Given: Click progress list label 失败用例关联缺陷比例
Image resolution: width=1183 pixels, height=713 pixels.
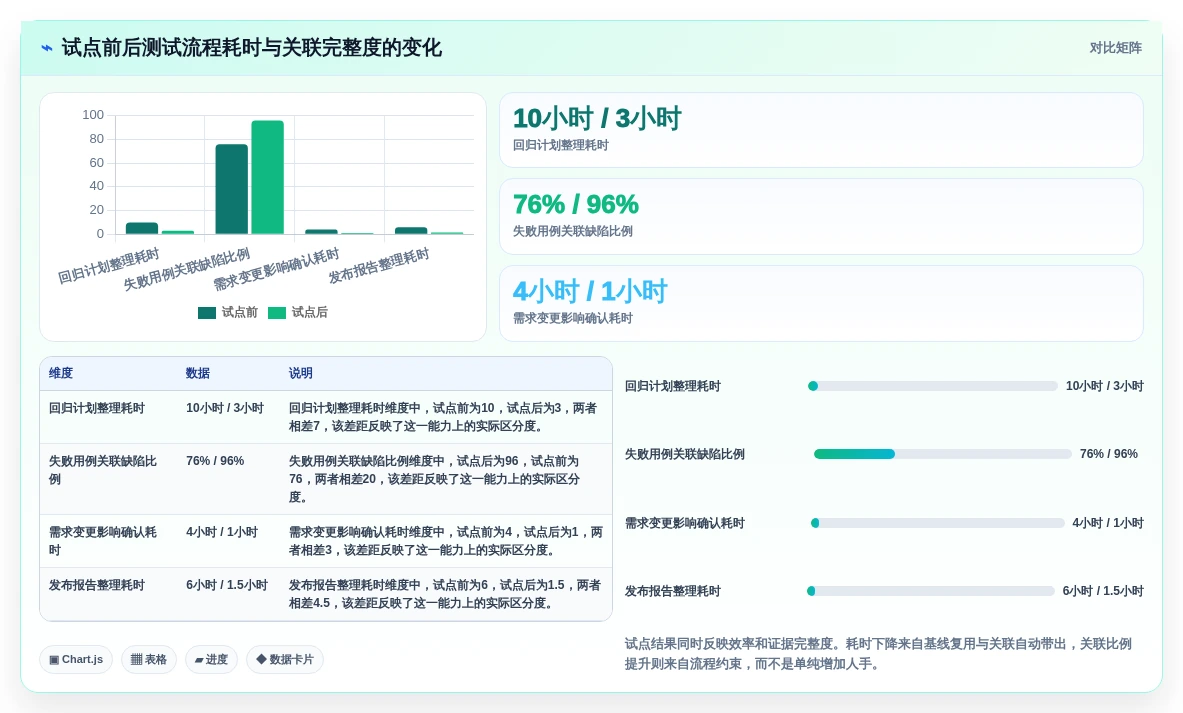Looking at the screenshot, I should (684, 454).
